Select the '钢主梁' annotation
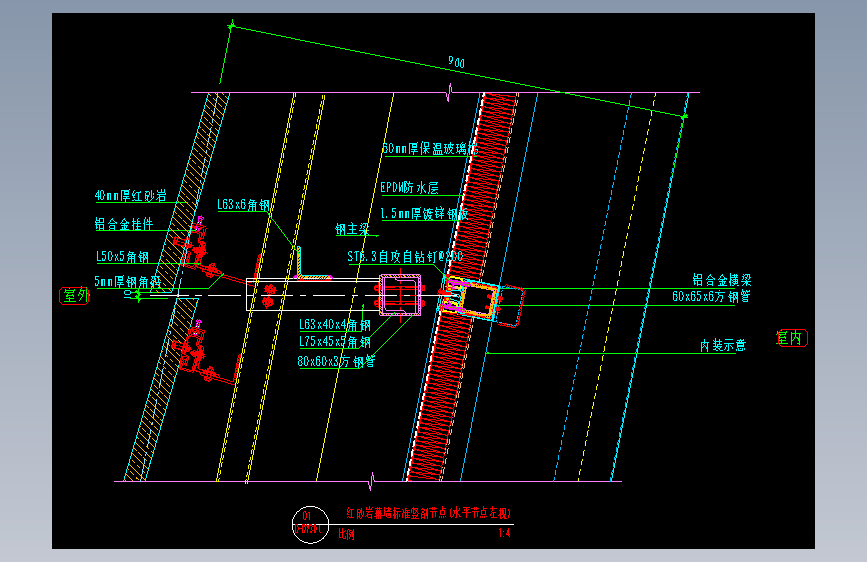Screen dimensions: 867x562 click(352, 228)
